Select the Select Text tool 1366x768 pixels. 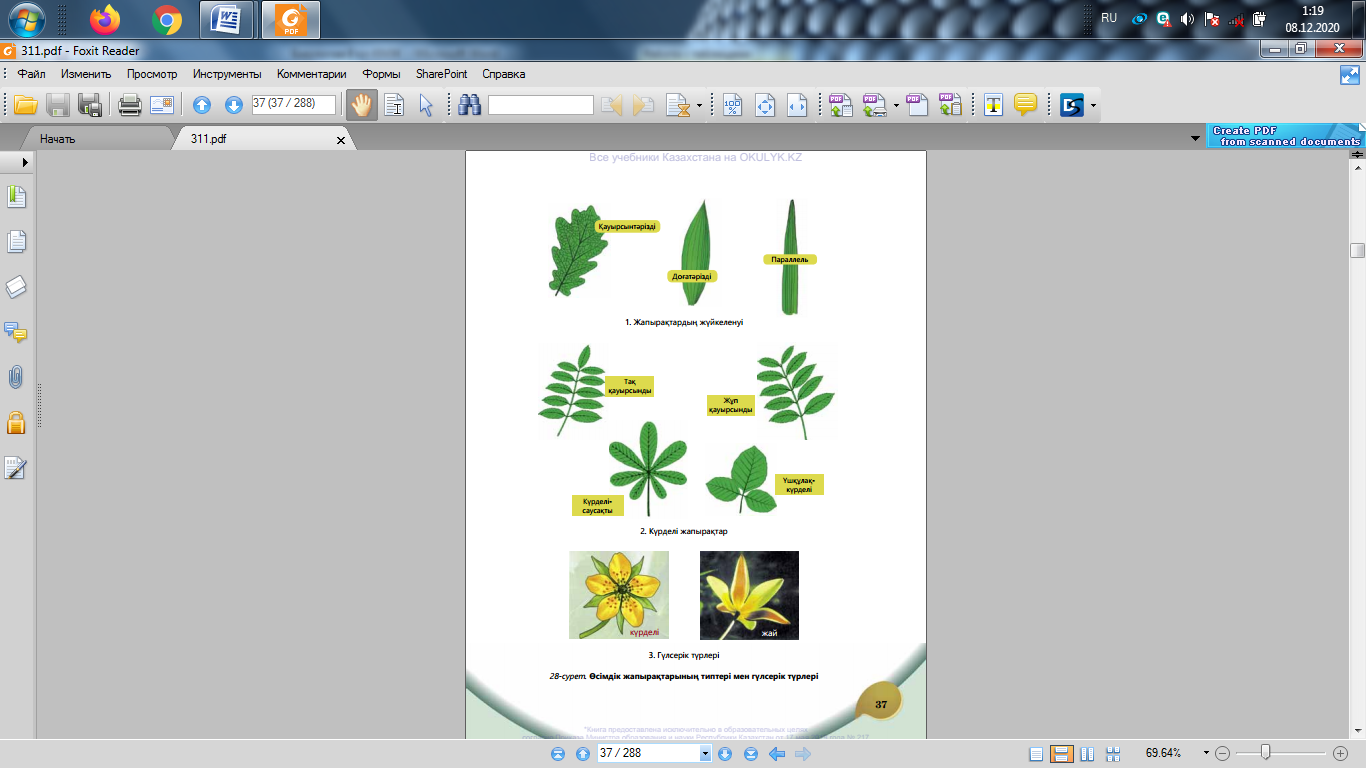[x=394, y=104]
